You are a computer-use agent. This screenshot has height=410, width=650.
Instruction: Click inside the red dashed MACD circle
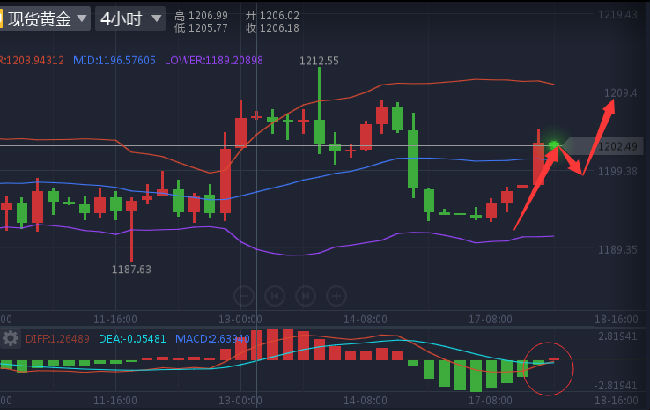[x=549, y=368]
